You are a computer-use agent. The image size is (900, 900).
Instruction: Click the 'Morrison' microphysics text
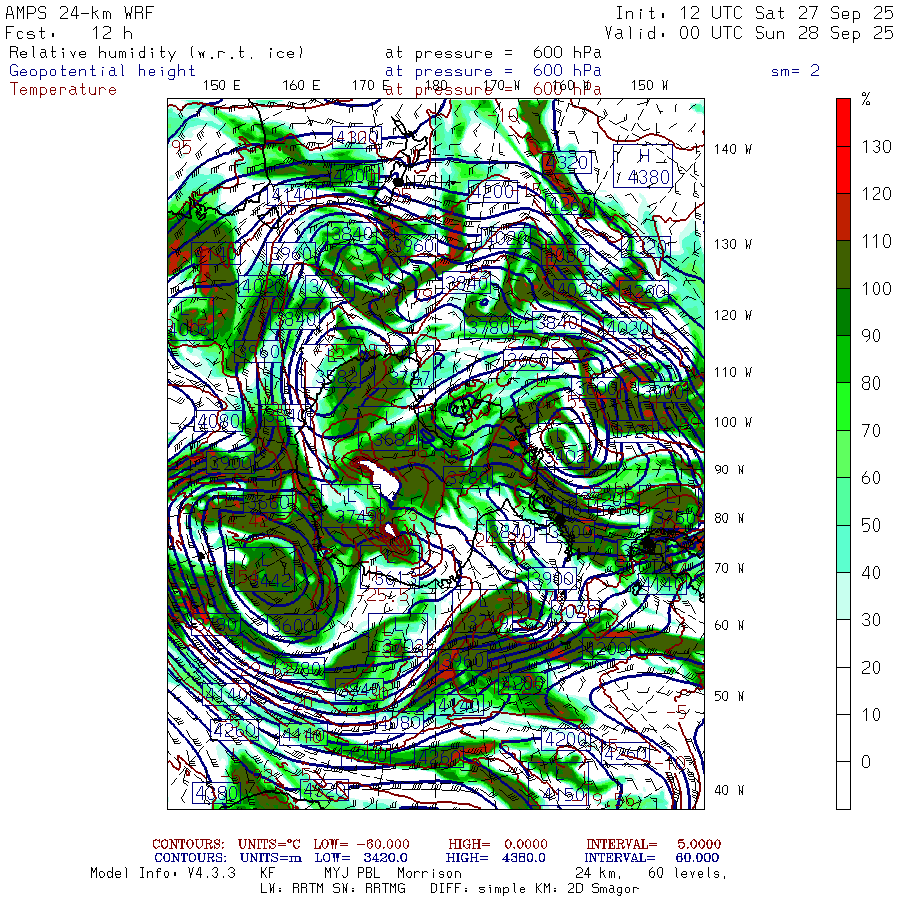429,873
